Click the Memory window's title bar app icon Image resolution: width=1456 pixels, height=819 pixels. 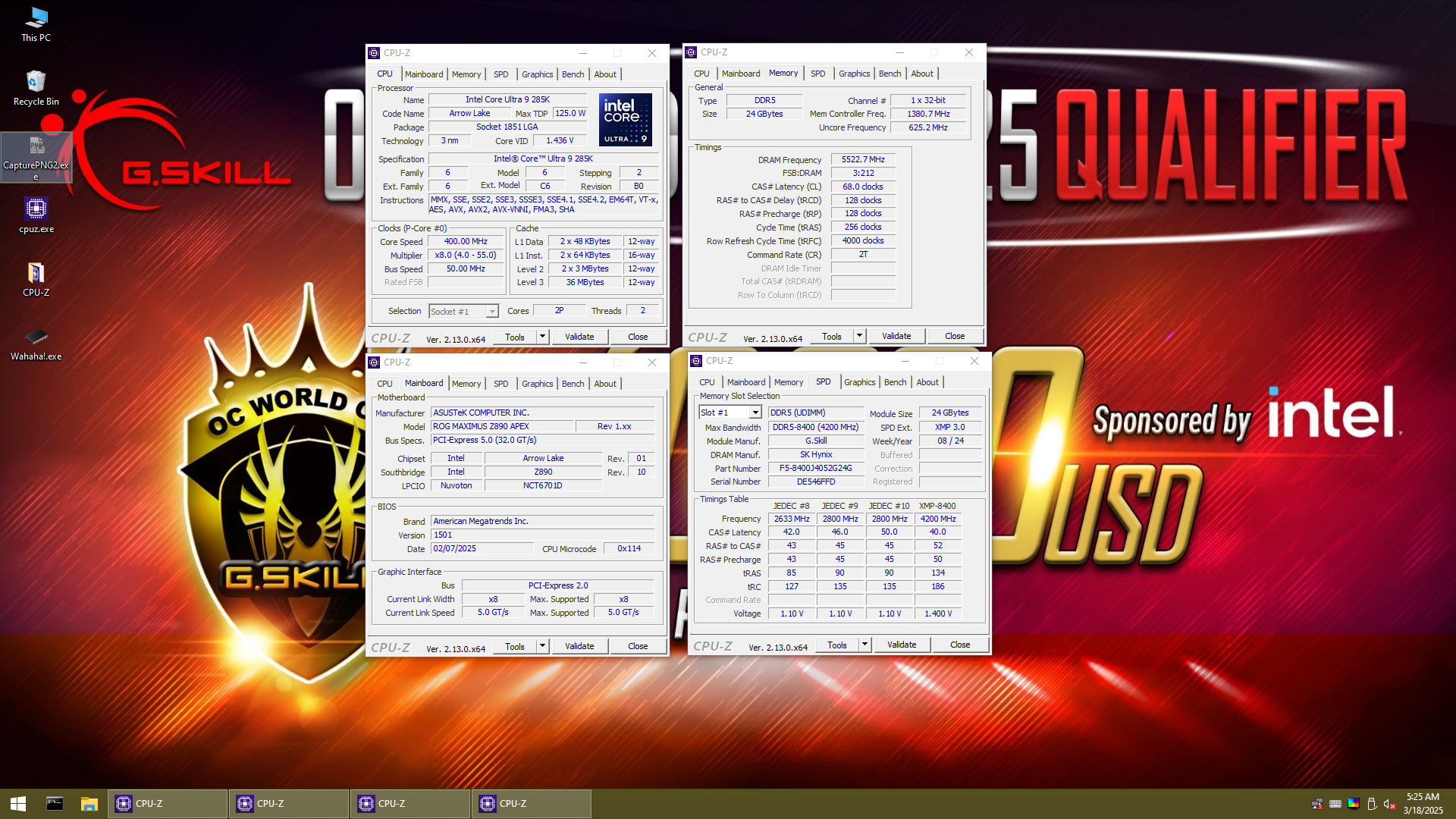(x=691, y=52)
